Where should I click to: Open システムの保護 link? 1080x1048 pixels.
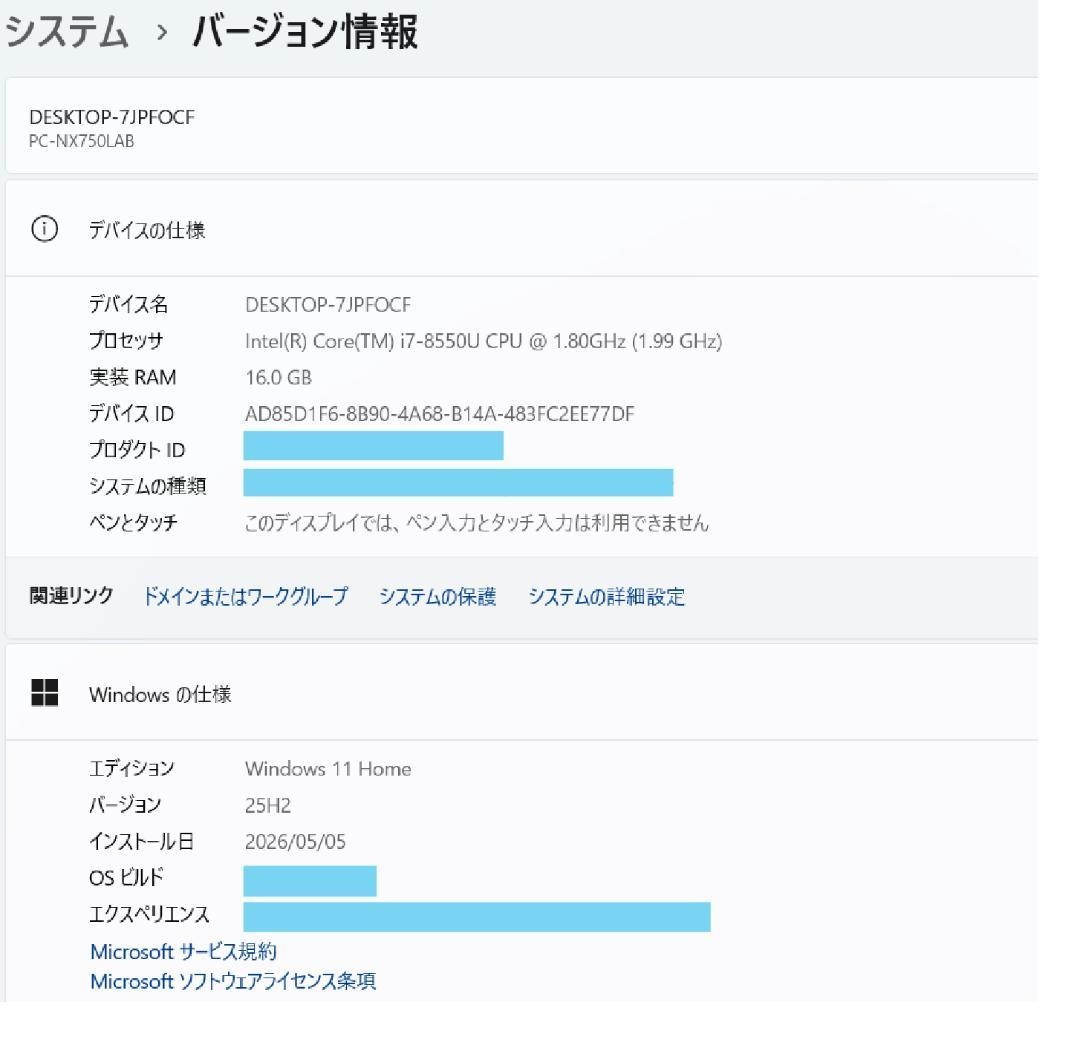pyautogui.click(x=437, y=596)
